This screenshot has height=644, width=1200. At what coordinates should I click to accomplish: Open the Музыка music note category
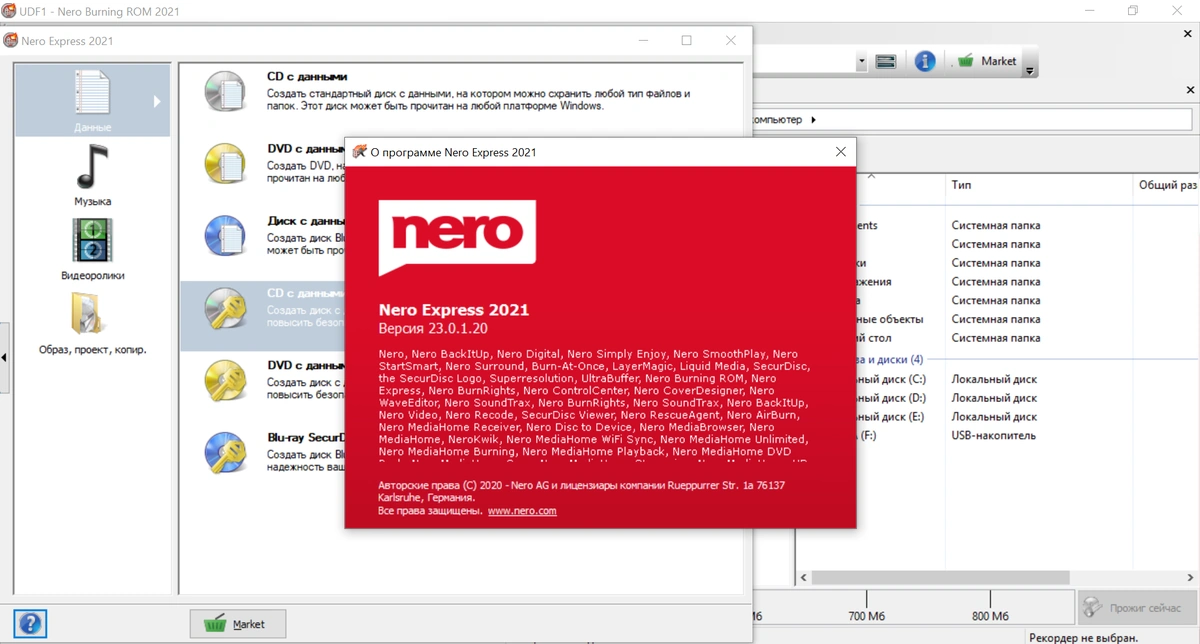[92, 167]
